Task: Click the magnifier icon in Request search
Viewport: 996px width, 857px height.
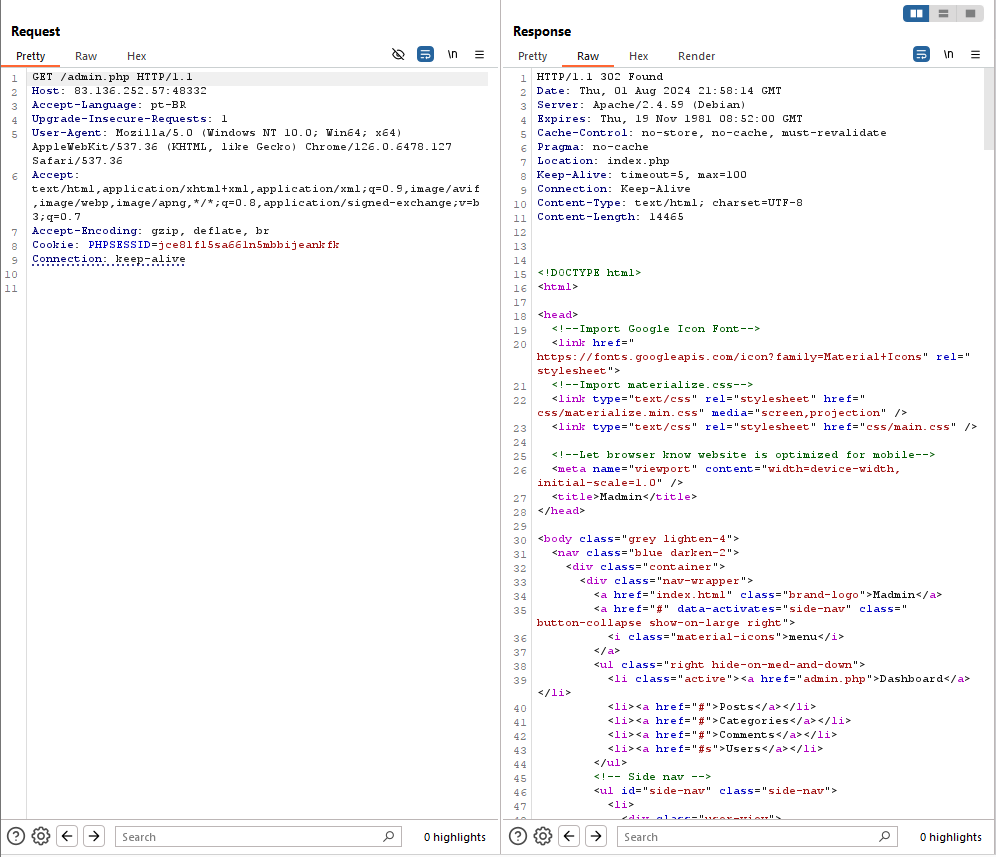Action: [x=389, y=836]
